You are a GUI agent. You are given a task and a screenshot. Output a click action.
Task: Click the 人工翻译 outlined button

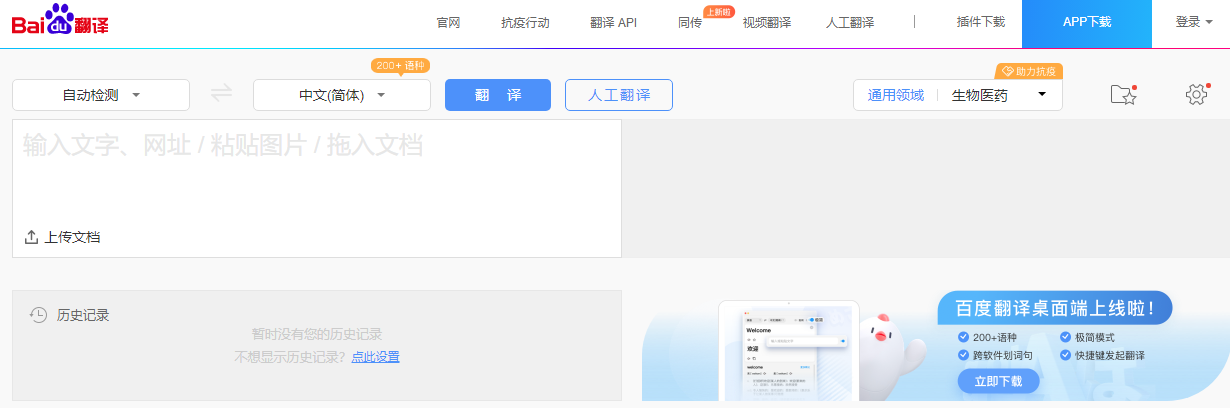pos(618,95)
